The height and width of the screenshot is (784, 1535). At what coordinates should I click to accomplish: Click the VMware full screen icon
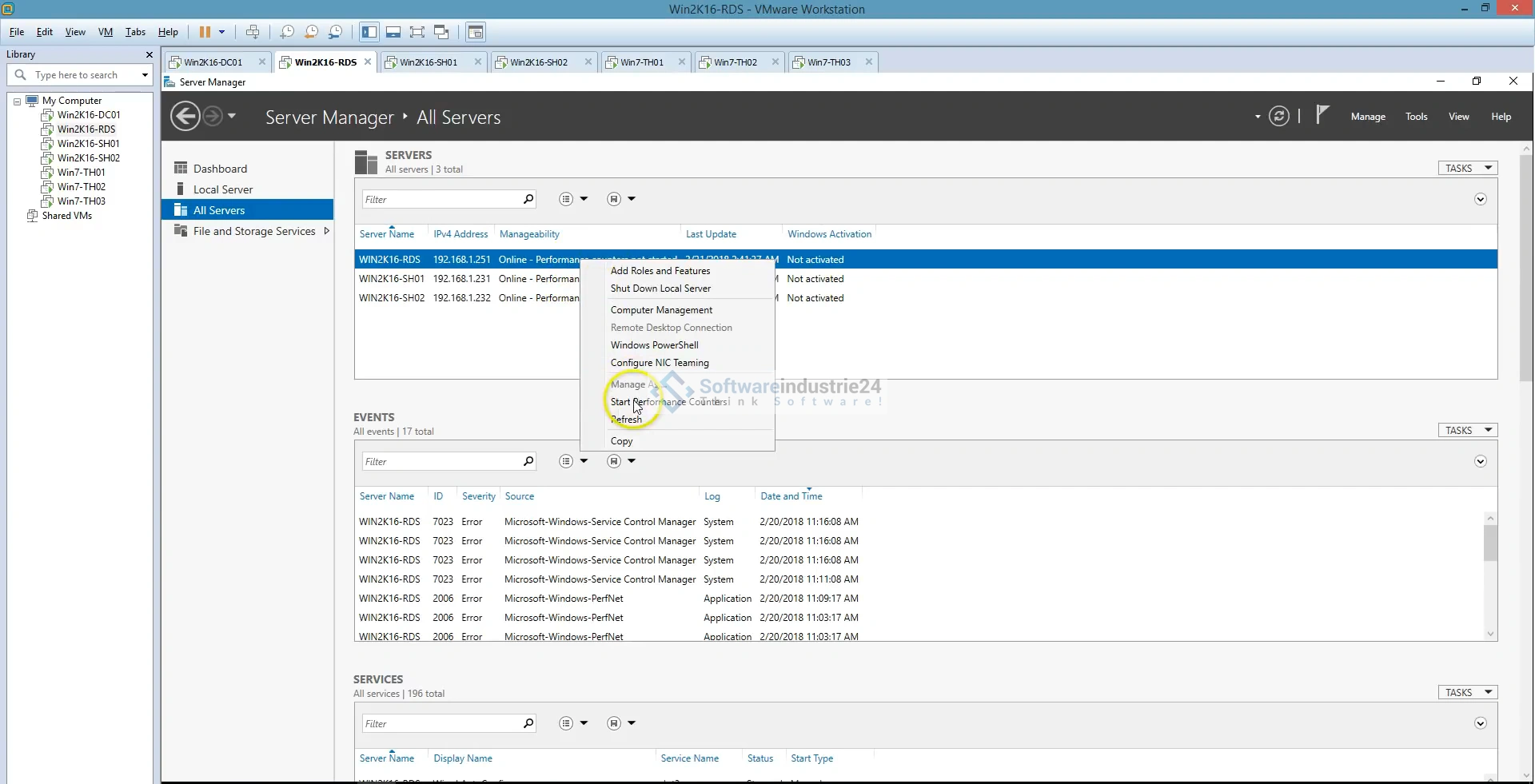(417, 32)
